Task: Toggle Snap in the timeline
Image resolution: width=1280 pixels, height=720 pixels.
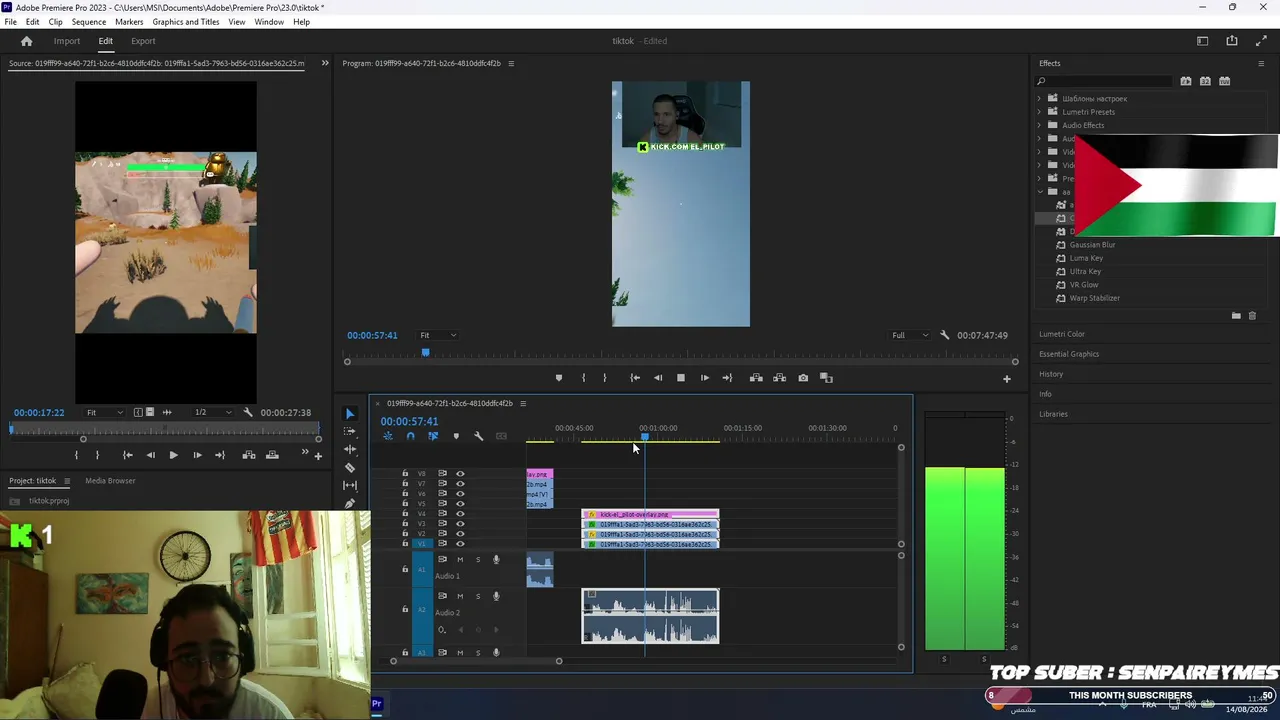Action: coord(410,436)
